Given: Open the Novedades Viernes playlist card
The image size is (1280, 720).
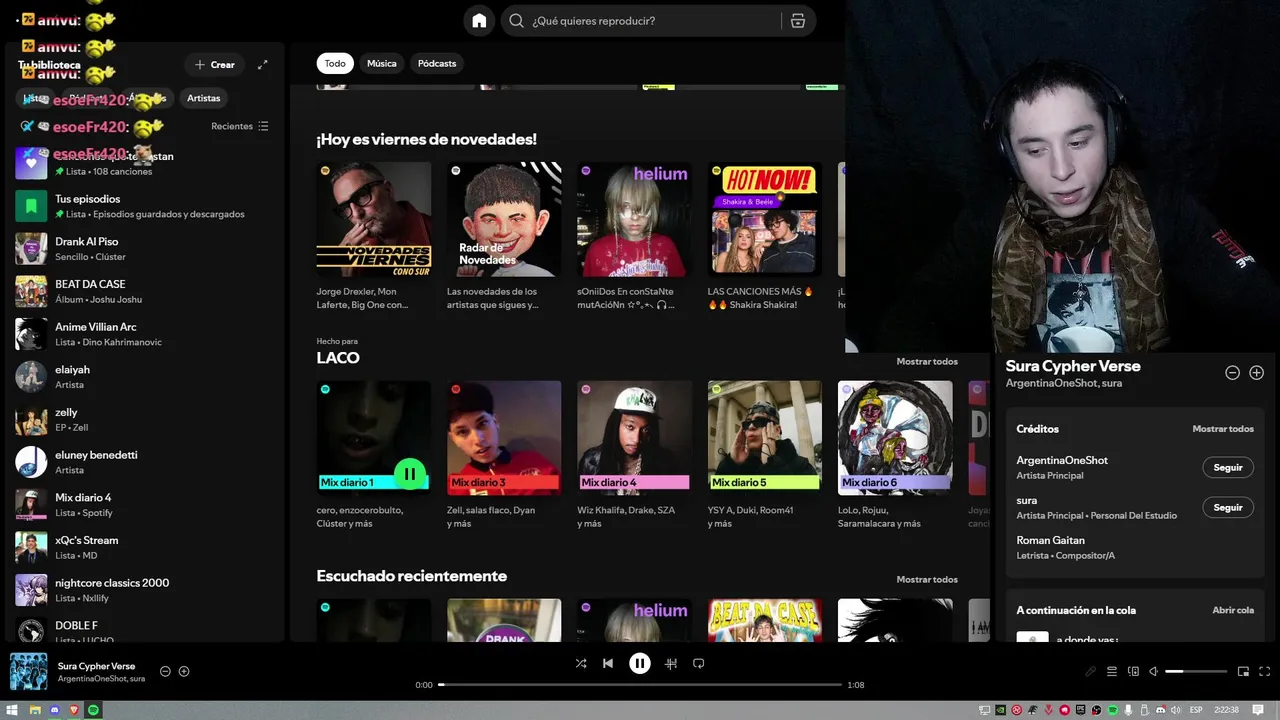Looking at the screenshot, I should point(374,236).
